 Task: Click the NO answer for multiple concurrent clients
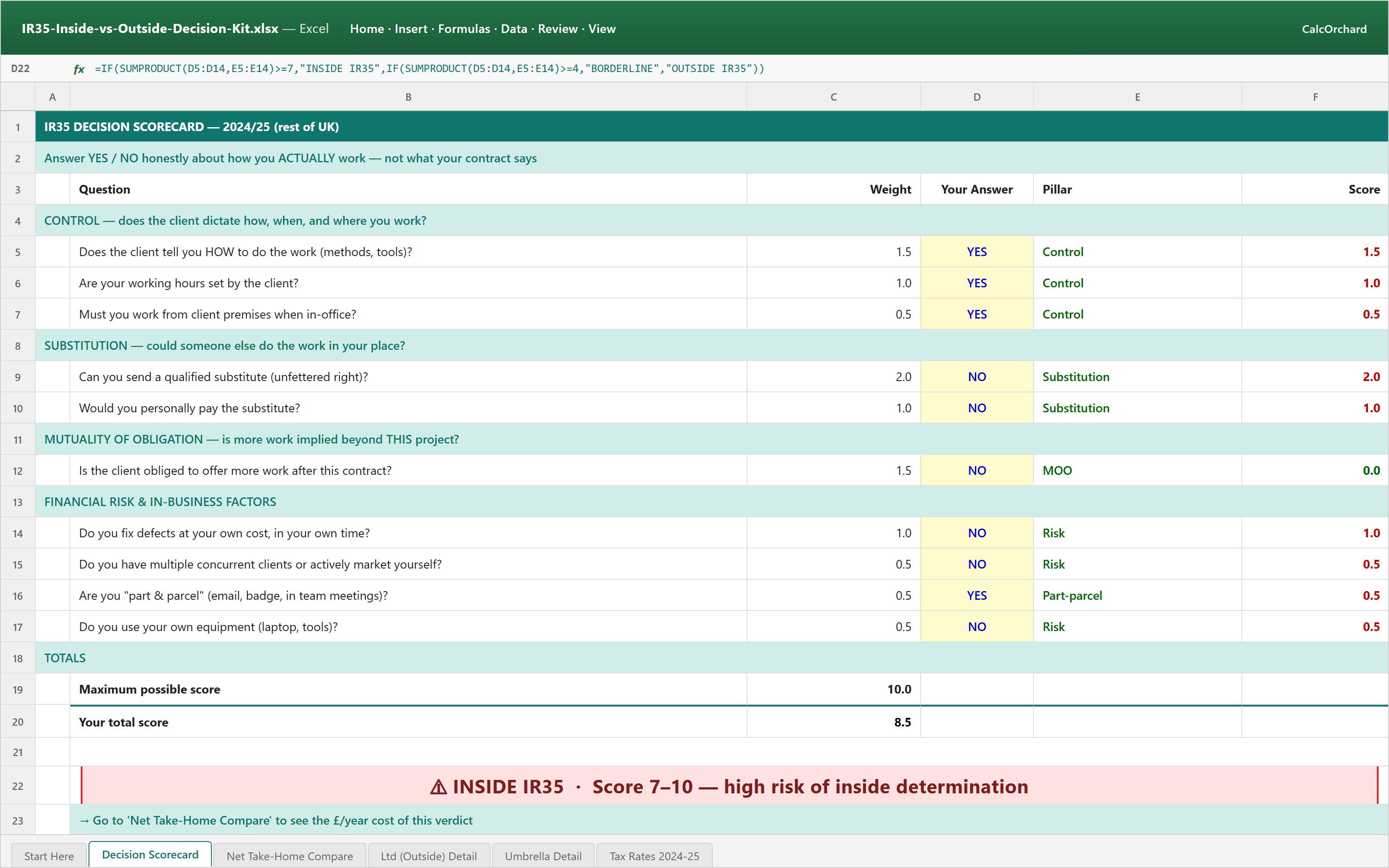coord(977,564)
